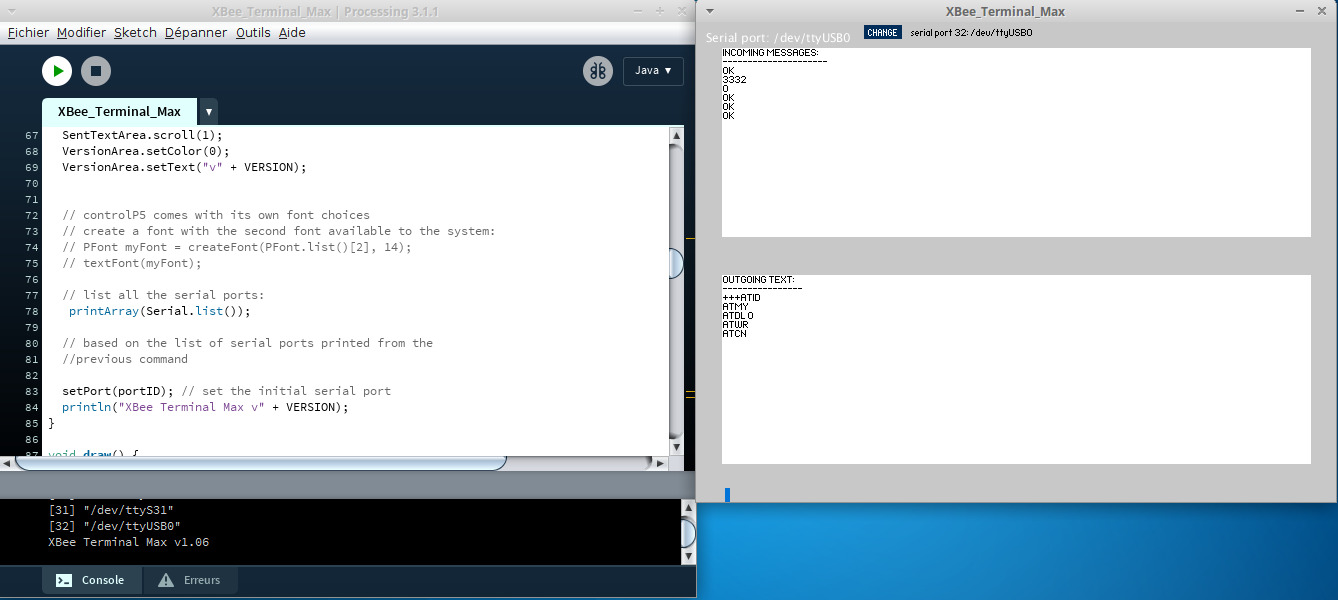
Task: Open the Sketch menu
Action: tap(135, 32)
